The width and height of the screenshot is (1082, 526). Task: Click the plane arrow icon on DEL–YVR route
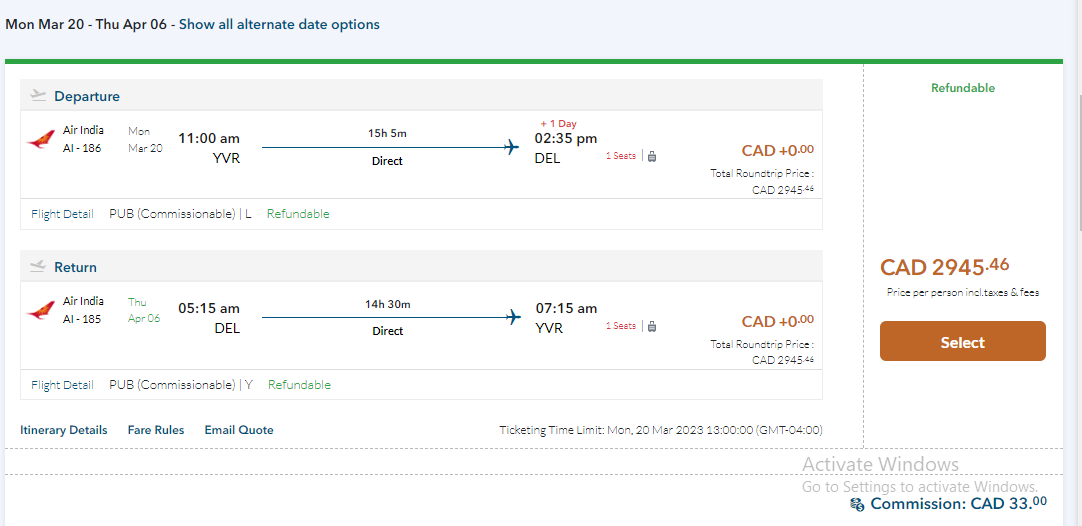(513, 318)
